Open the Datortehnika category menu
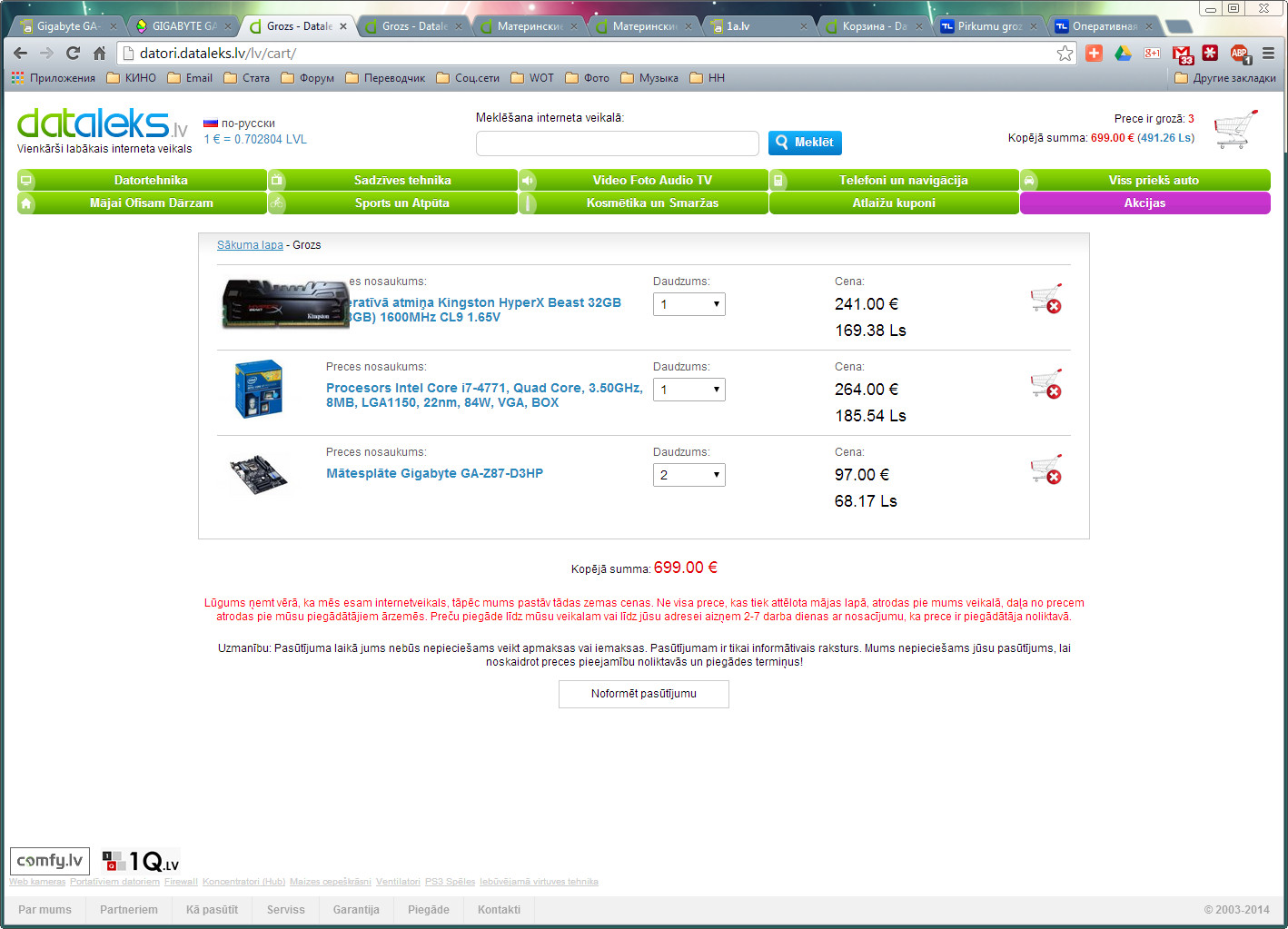The height and width of the screenshot is (929, 1288). coord(142,180)
